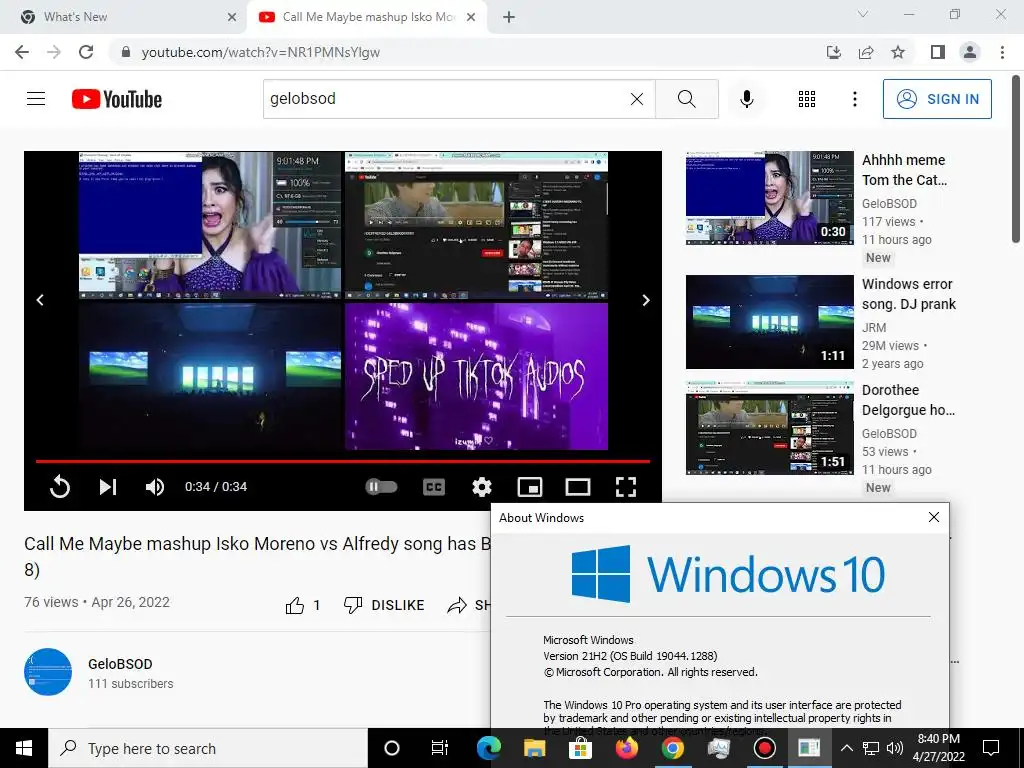The height and width of the screenshot is (768, 1024).
Task: Clear the gelobsod search text
Action: [637, 99]
